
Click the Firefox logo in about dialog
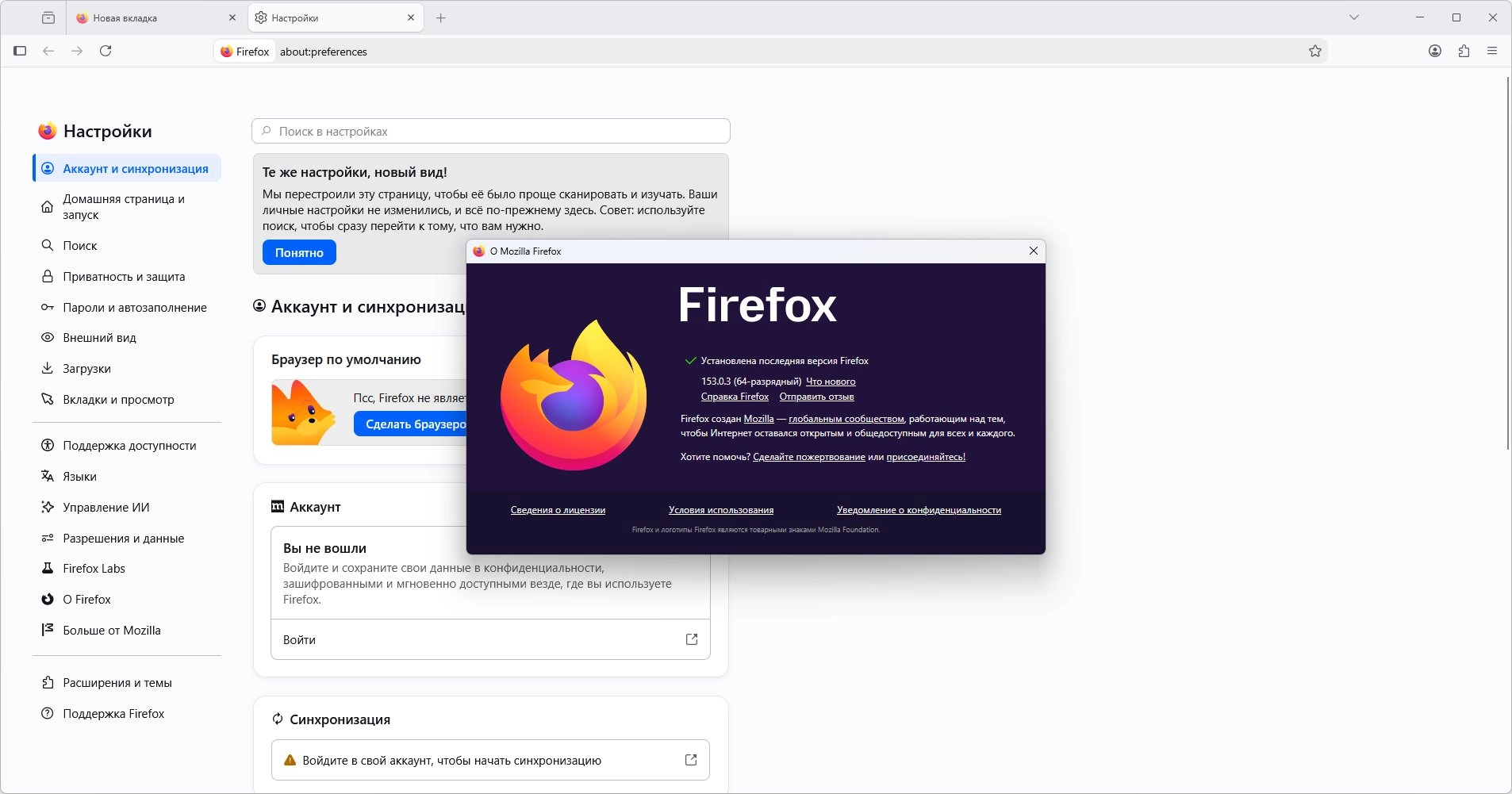[x=574, y=394]
